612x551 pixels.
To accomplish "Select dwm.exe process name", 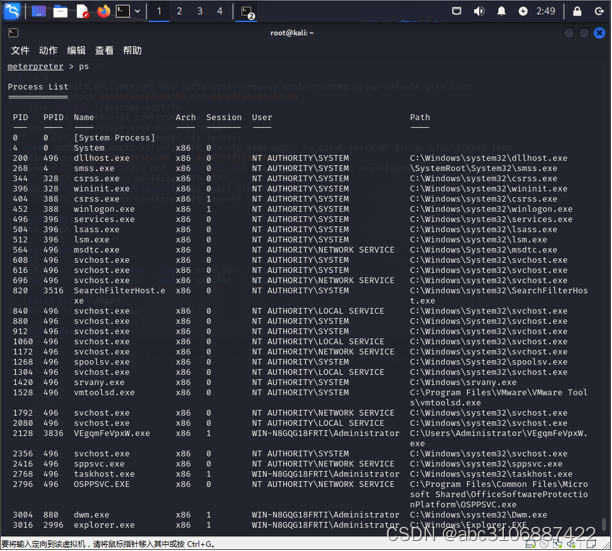I will [91, 515].
